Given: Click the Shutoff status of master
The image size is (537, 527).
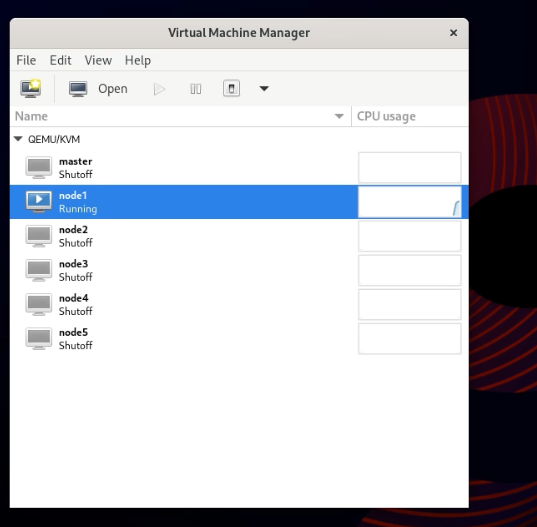Looking at the screenshot, I should click(x=76, y=175).
